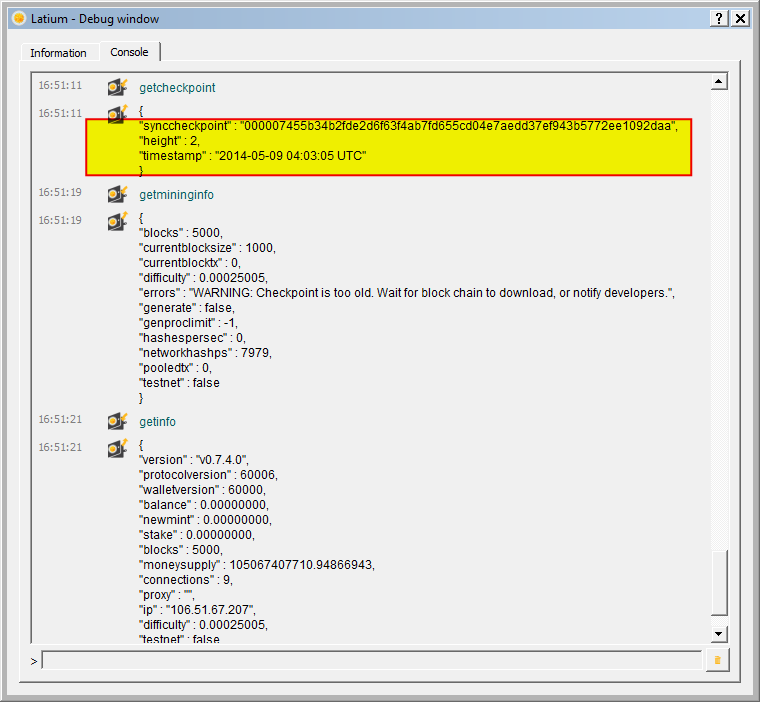Click the "testnet" : false line in getmininginfo
The image size is (760, 702).
(x=179, y=383)
